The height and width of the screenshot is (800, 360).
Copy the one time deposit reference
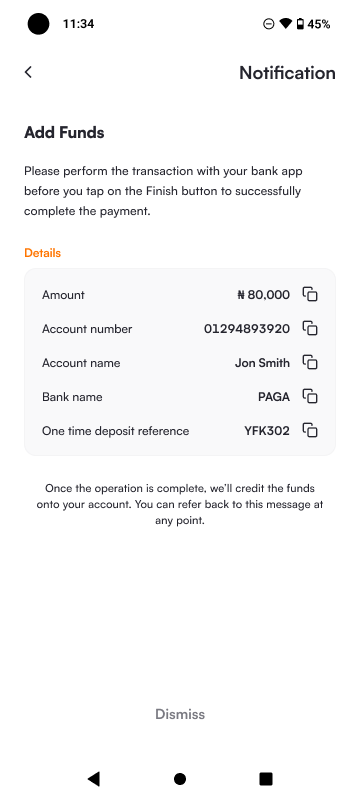pyautogui.click(x=310, y=431)
